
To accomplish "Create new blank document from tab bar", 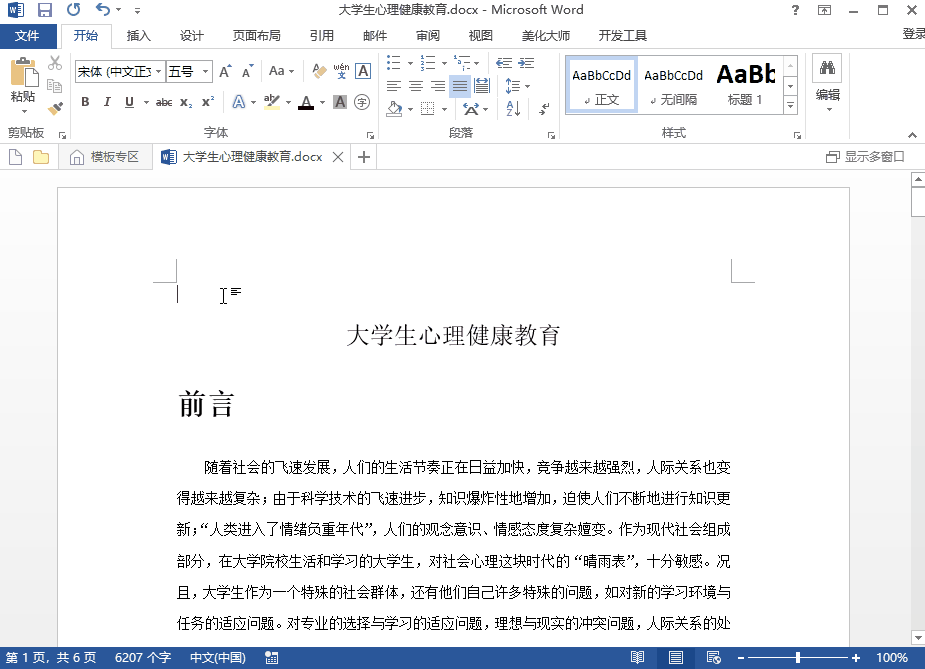I will [x=16, y=157].
